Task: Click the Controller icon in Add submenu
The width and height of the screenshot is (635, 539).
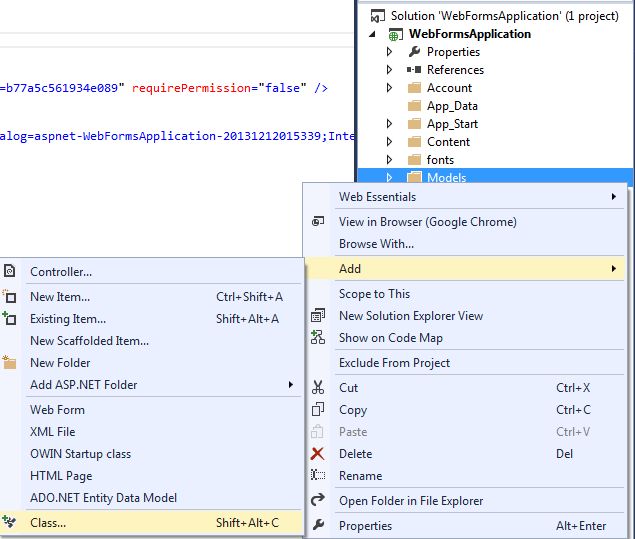Action: pyautogui.click(x=9, y=271)
